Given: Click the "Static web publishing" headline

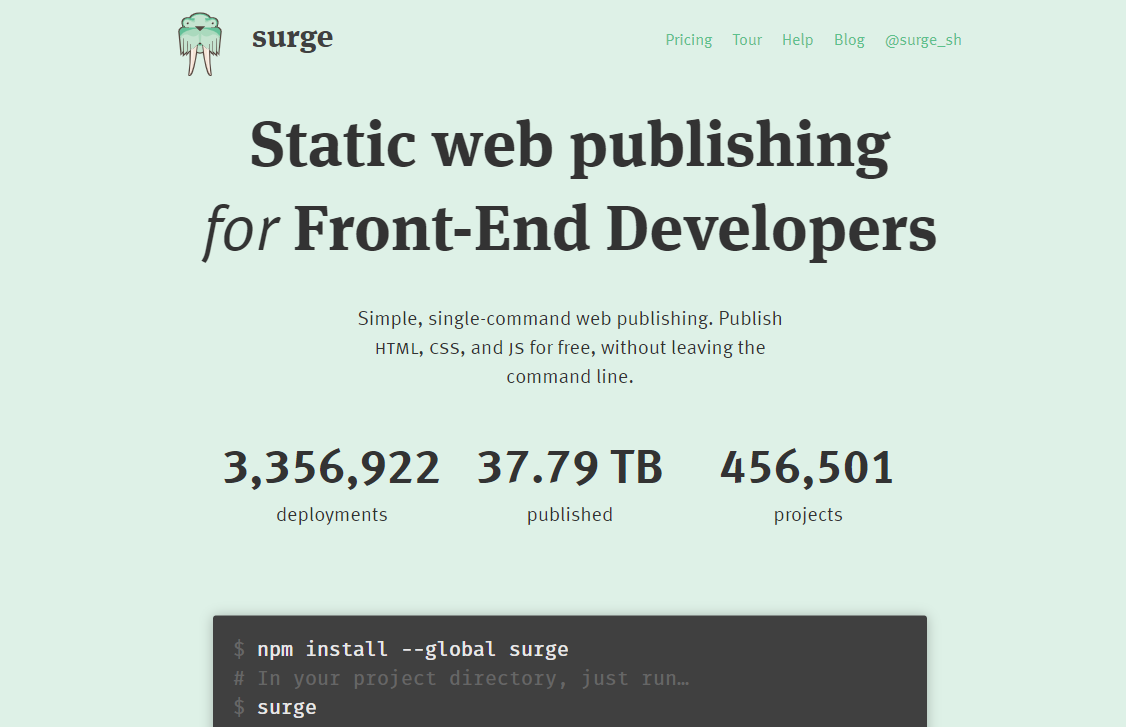Looking at the screenshot, I should coord(570,146).
